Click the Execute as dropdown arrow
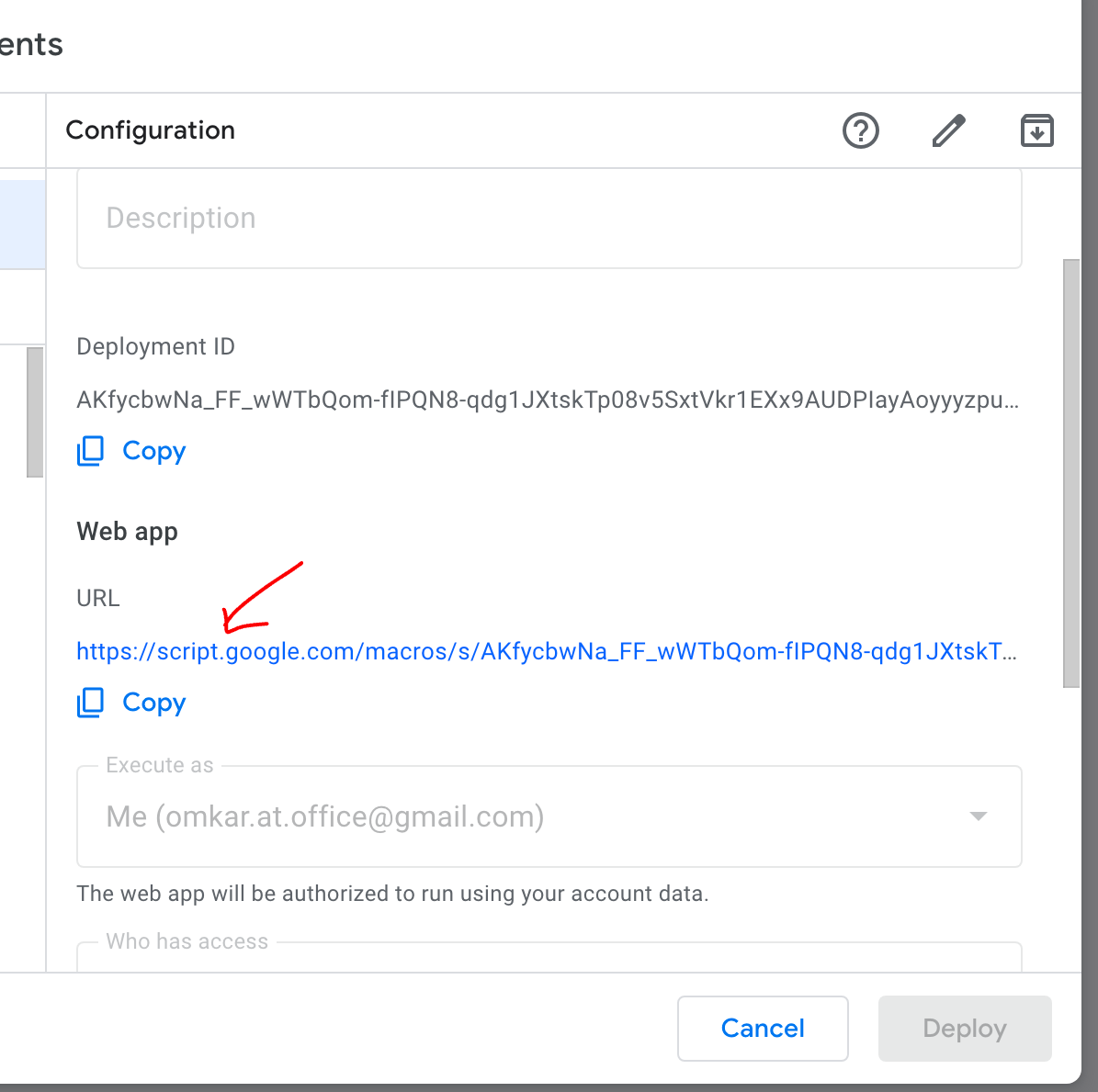The width and height of the screenshot is (1098, 1092). pyautogui.click(x=979, y=816)
